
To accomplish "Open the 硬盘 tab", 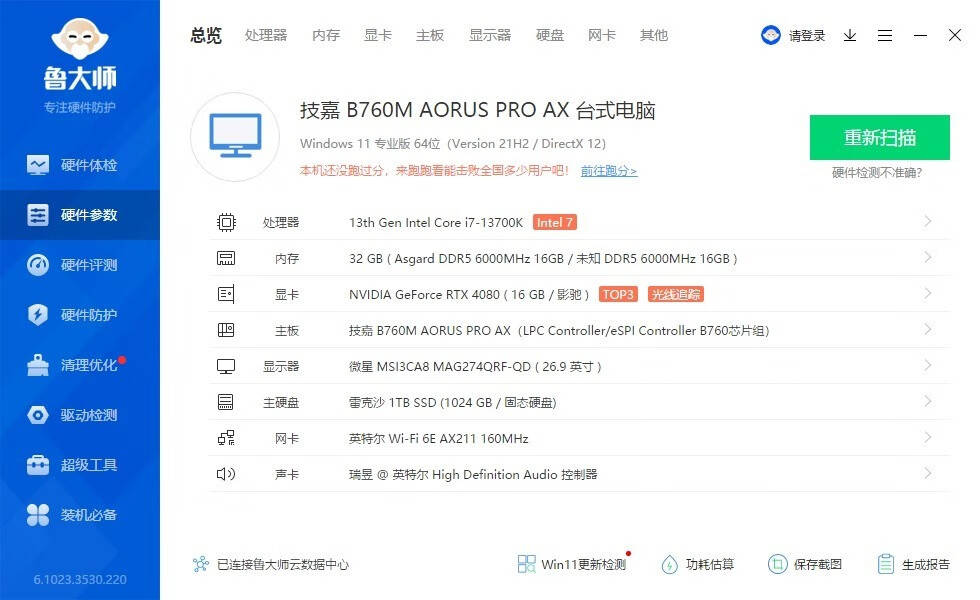I will [x=550, y=36].
